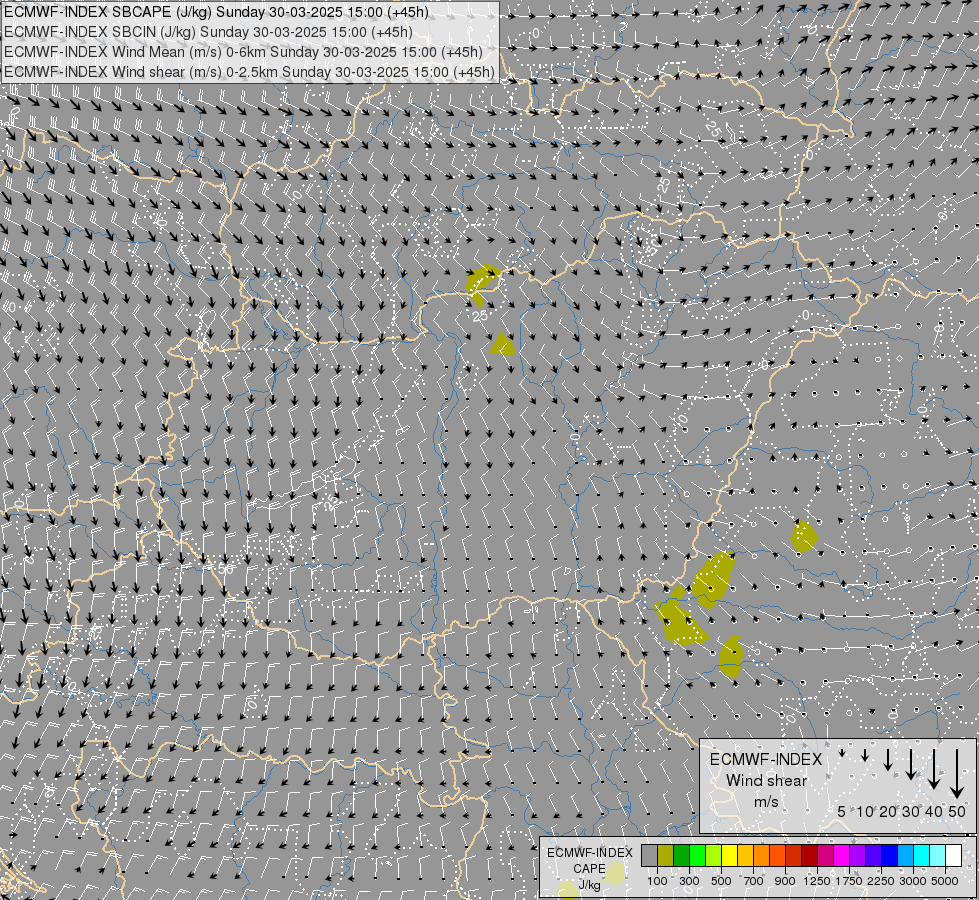Pick the orange swatch just after 700
The image size is (979, 900).
(x=762, y=856)
